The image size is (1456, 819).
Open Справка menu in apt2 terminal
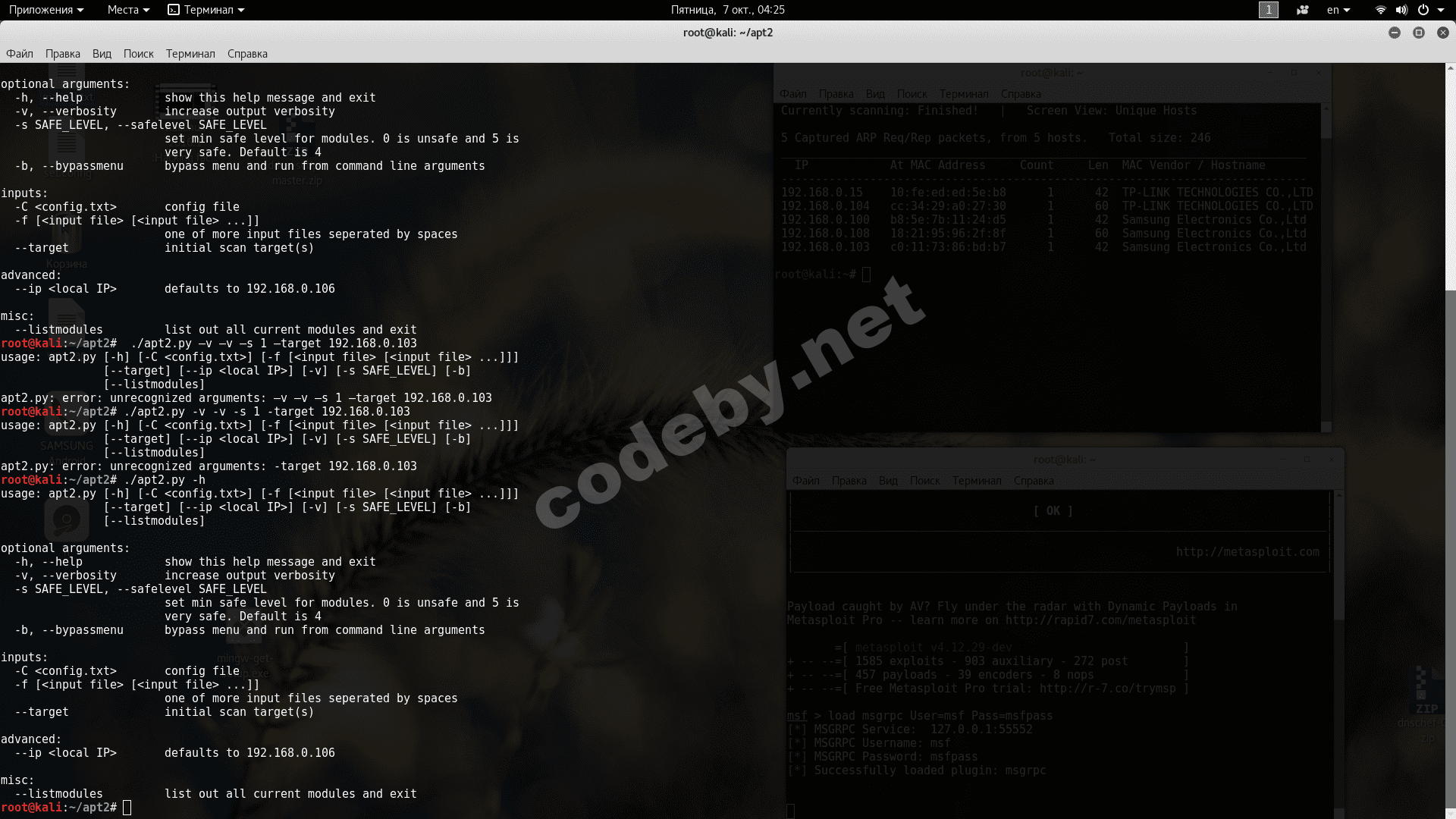pyautogui.click(x=247, y=54)
